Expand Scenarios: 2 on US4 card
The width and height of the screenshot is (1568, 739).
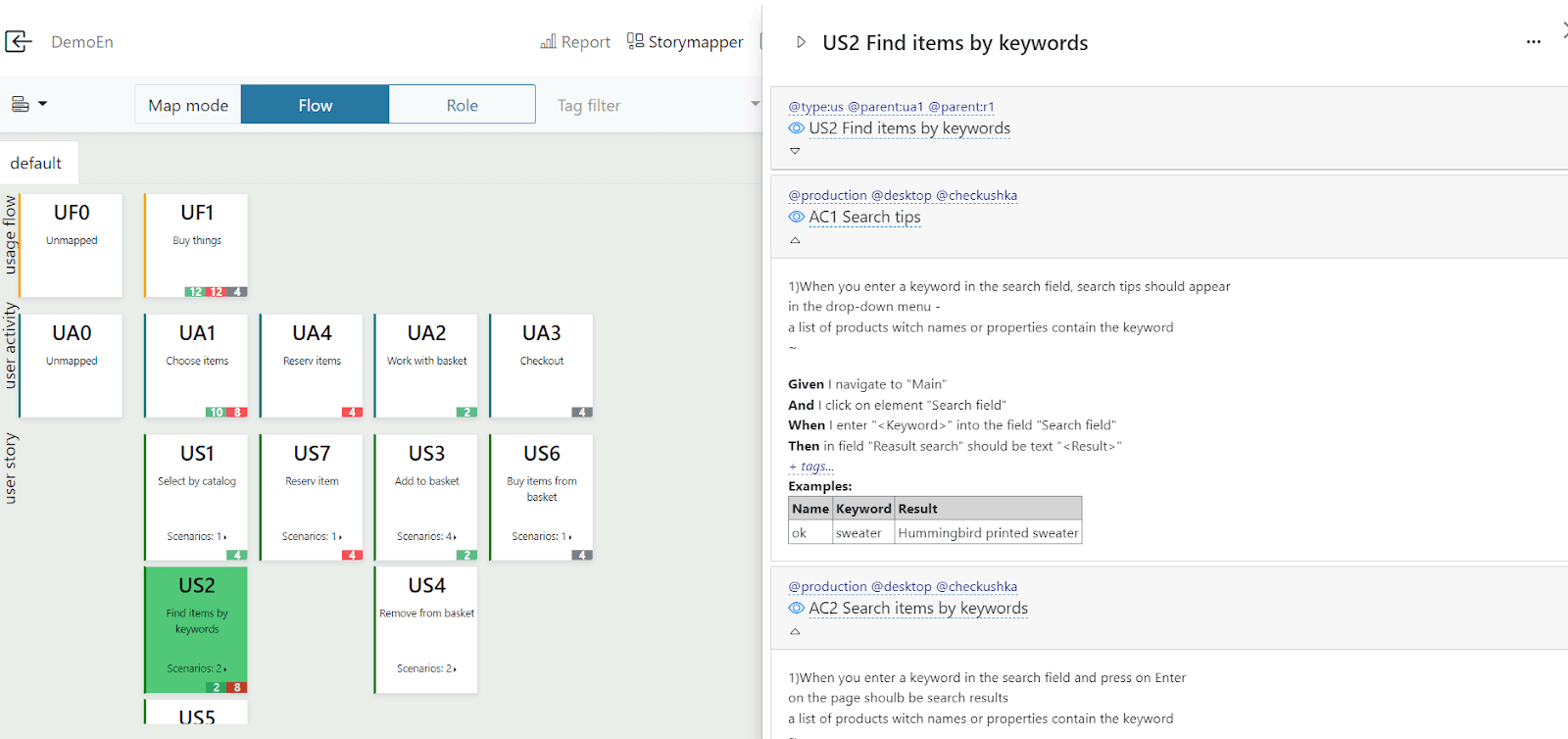[426, 668]
